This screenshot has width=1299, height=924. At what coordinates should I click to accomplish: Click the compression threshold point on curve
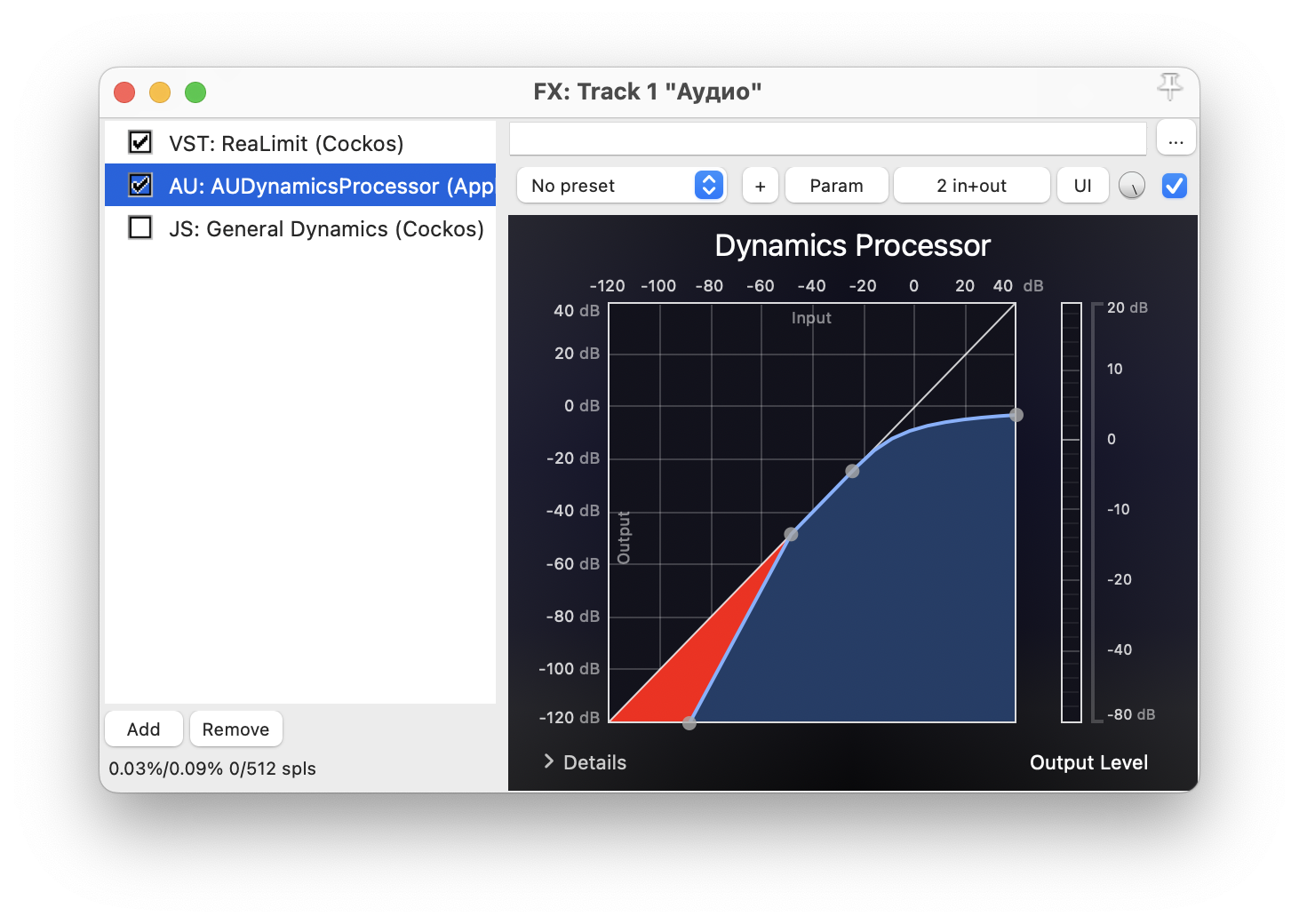point(852,471)
